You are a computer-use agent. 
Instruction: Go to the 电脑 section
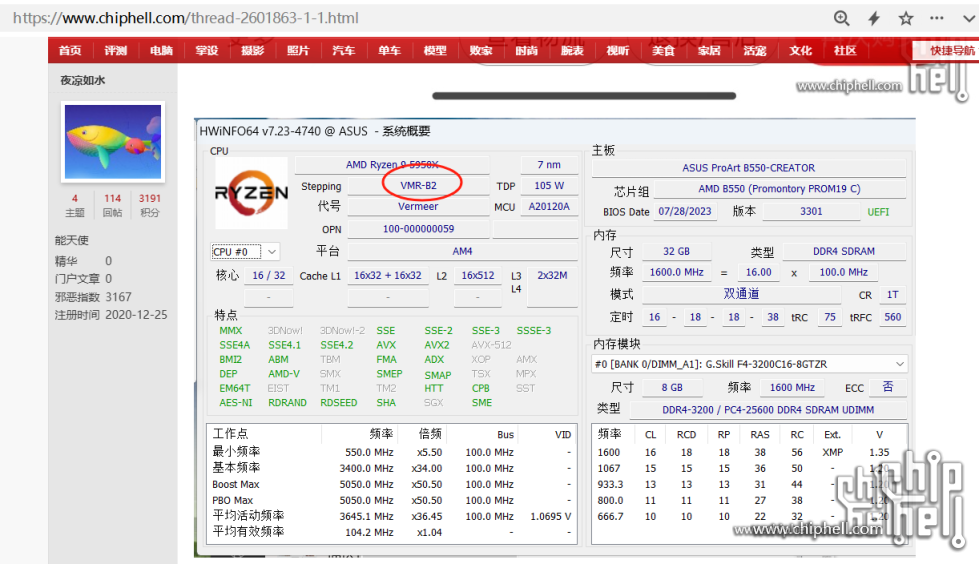(x=161, y=51)
